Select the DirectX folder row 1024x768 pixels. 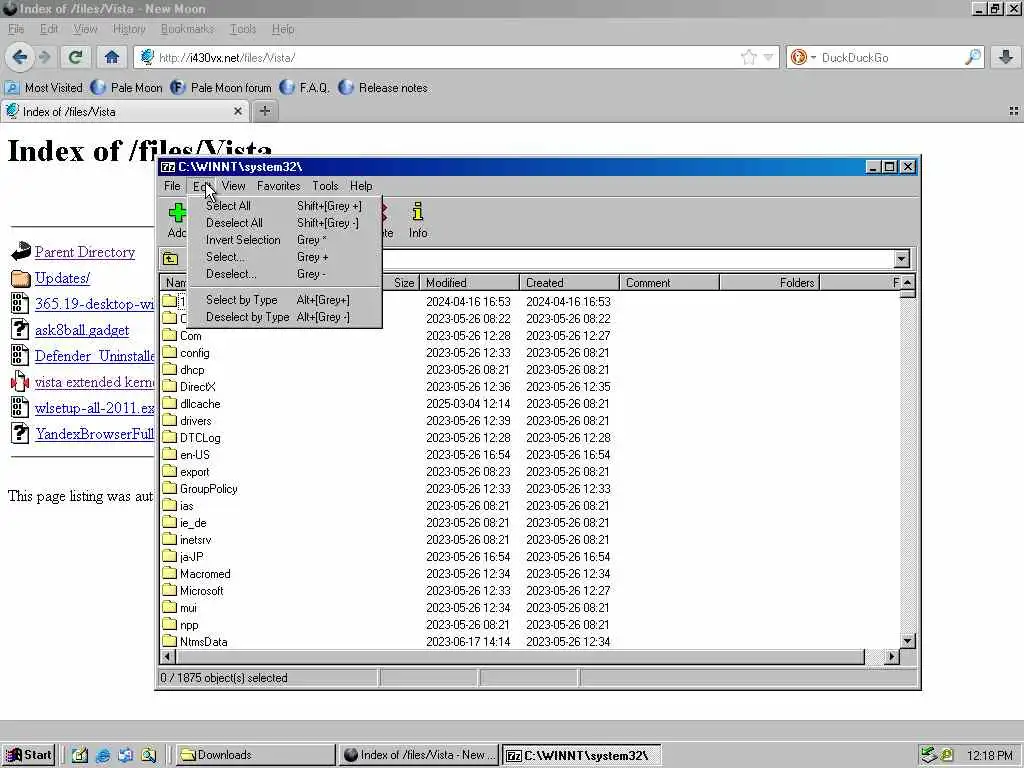click(529, 387)
